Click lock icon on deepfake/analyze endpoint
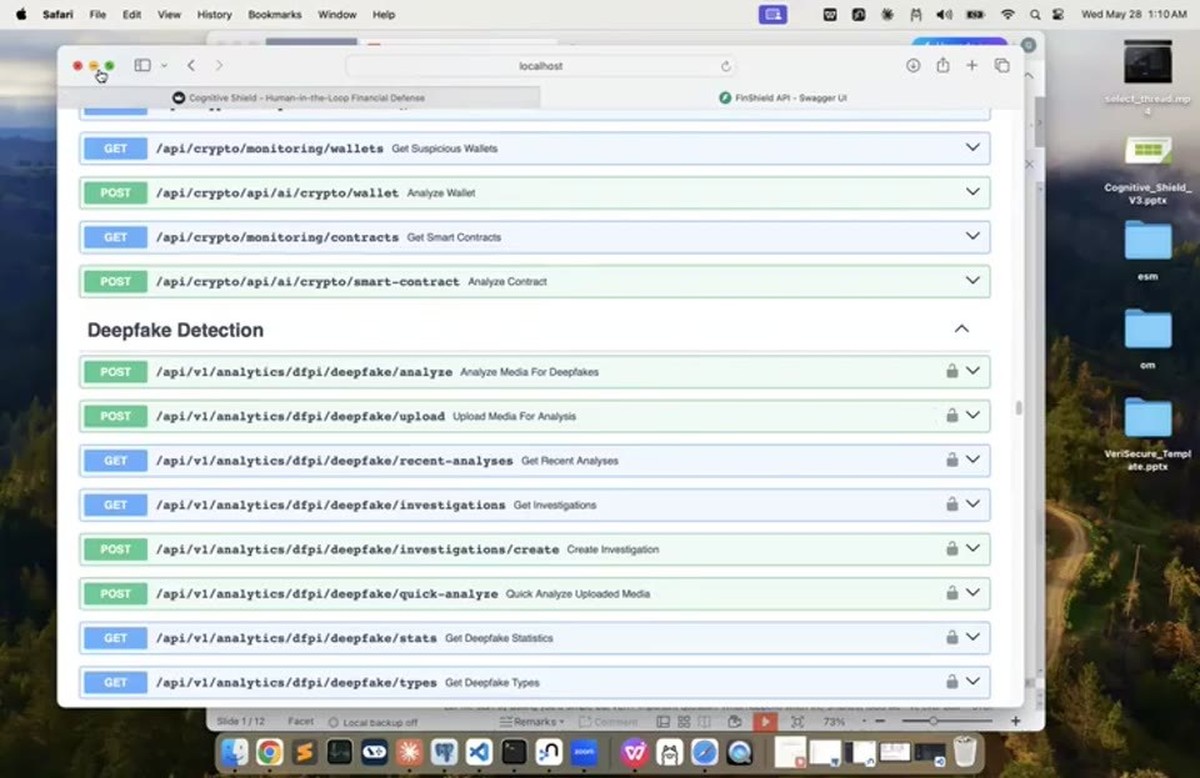The height and width of the screenshot is (778, 1200). [952, 371]
